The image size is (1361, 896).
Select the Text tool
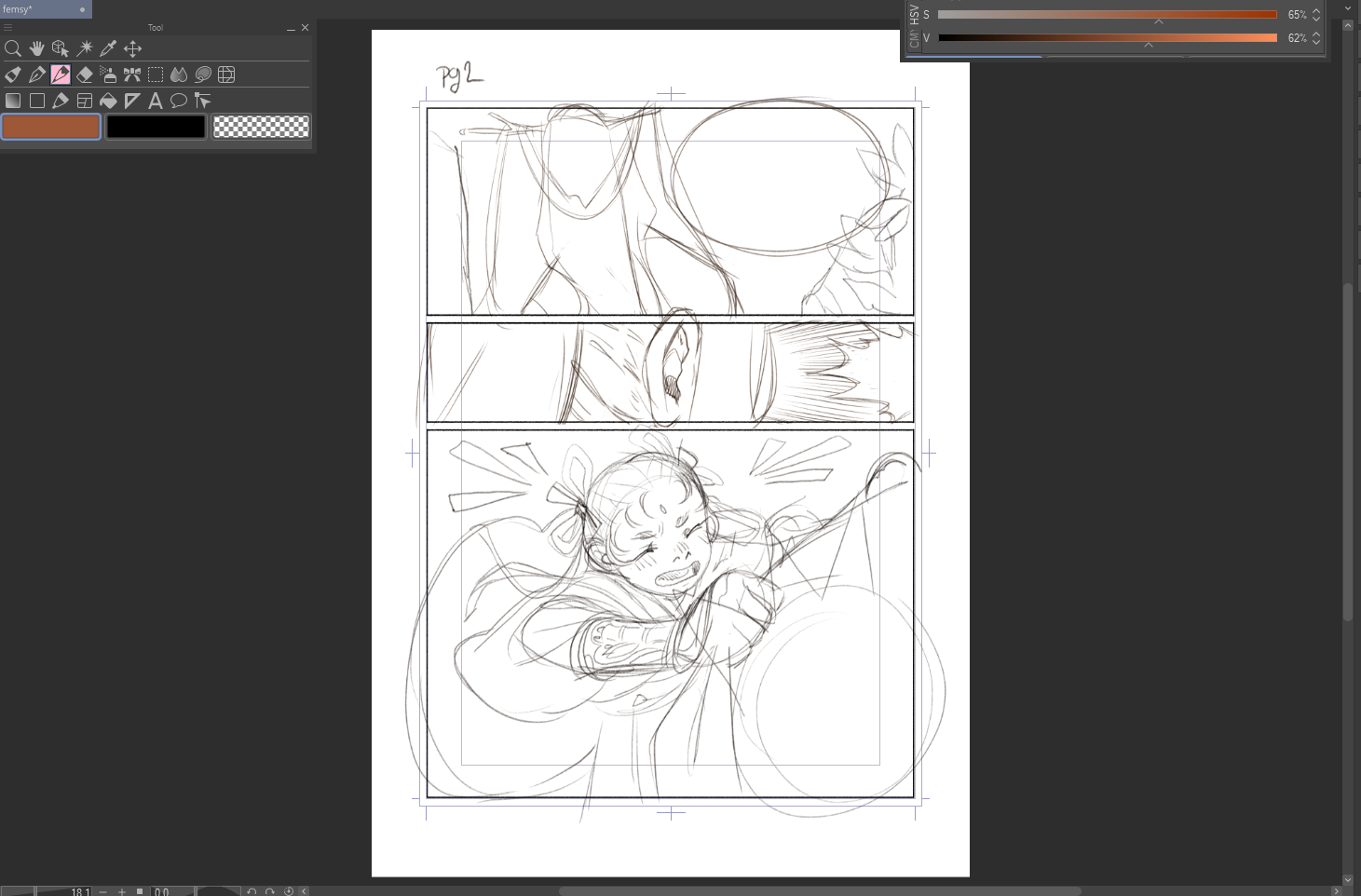pos(156,101)
